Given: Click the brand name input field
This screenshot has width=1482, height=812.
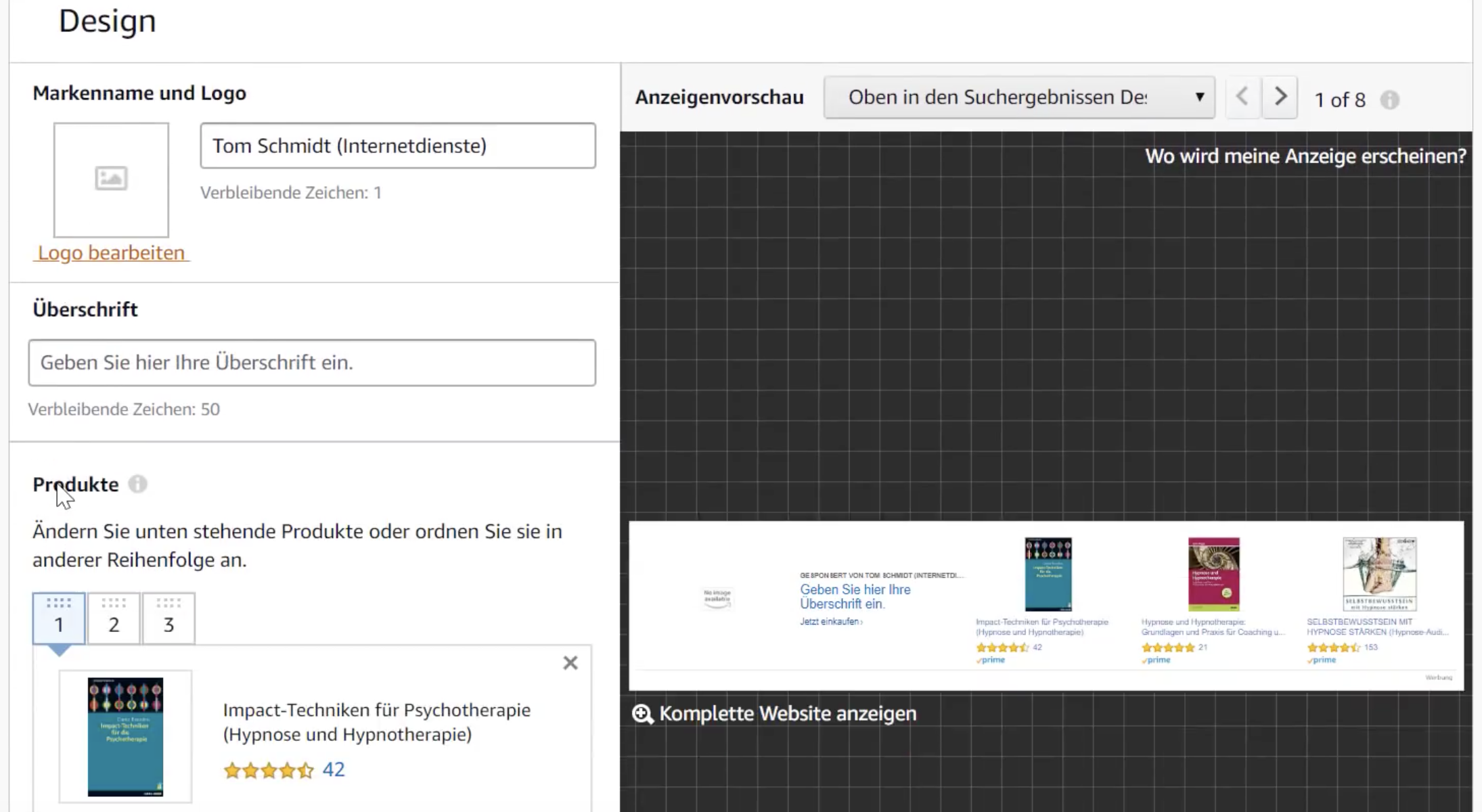Looking at the screenshot, I should (397, 145).
